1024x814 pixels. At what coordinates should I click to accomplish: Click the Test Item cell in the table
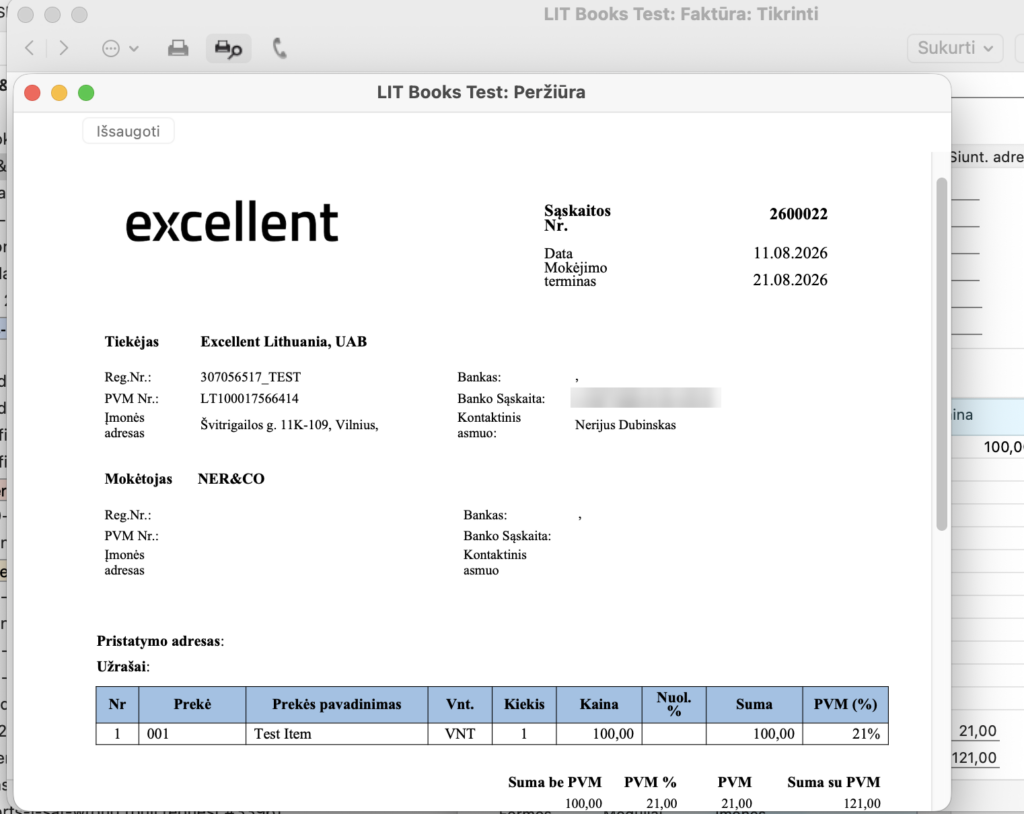[x=337, y=734]
